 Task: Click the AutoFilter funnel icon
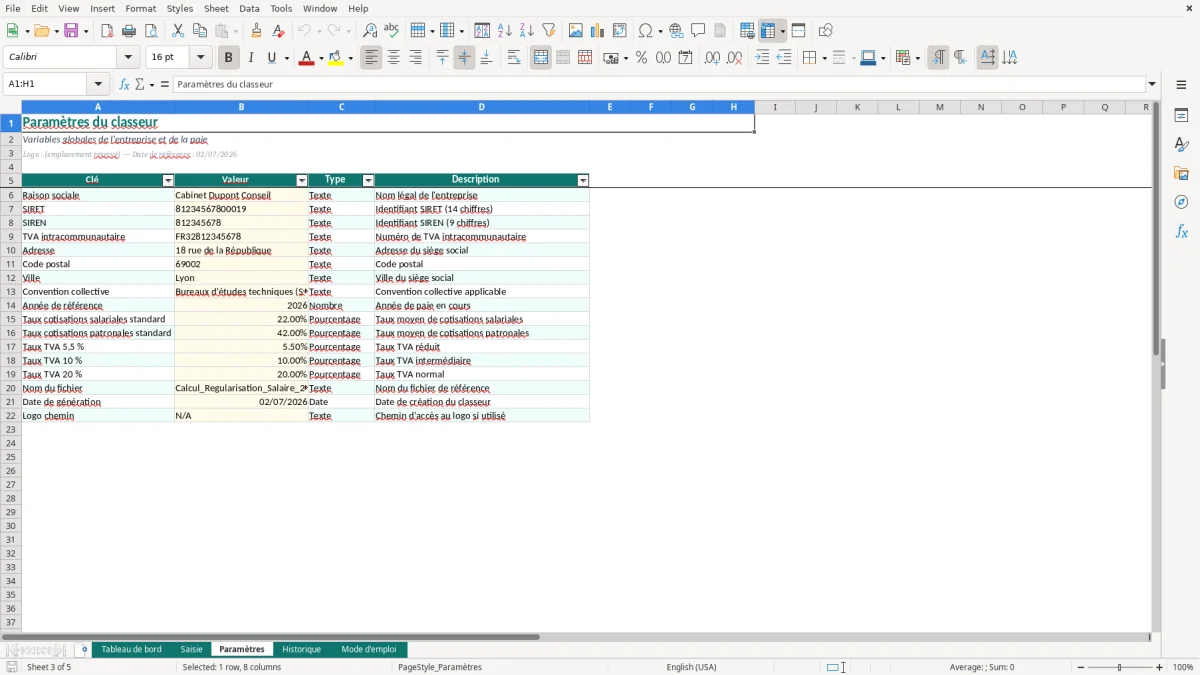tap(548, 31)
